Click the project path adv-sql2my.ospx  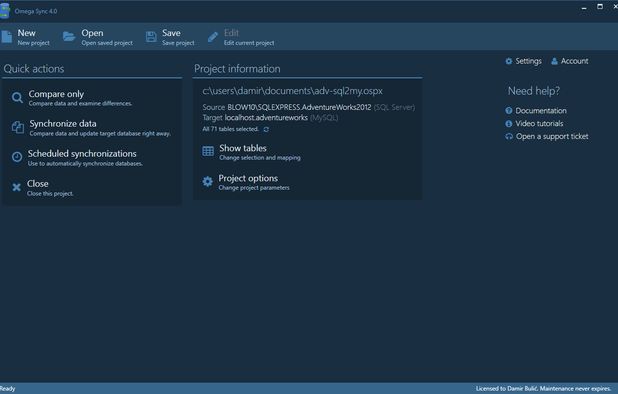292,91
